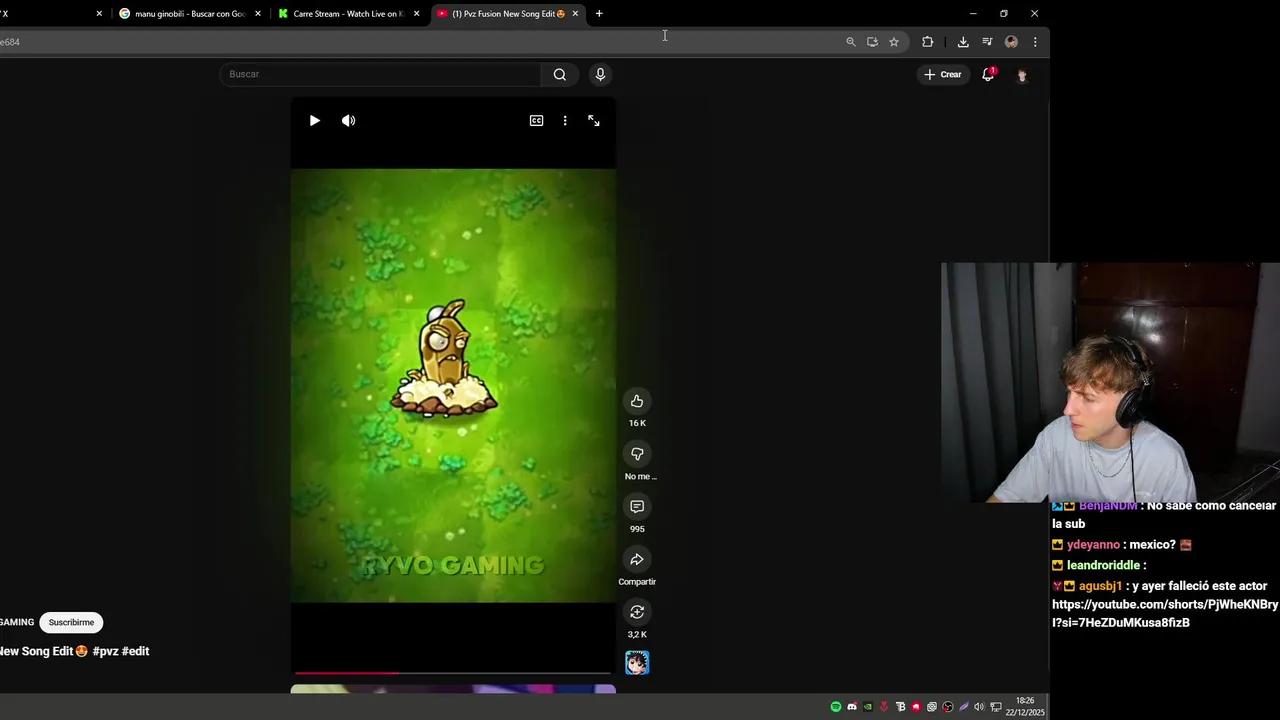Open the youtube.com/shorts link in chat

point(1165,613)
